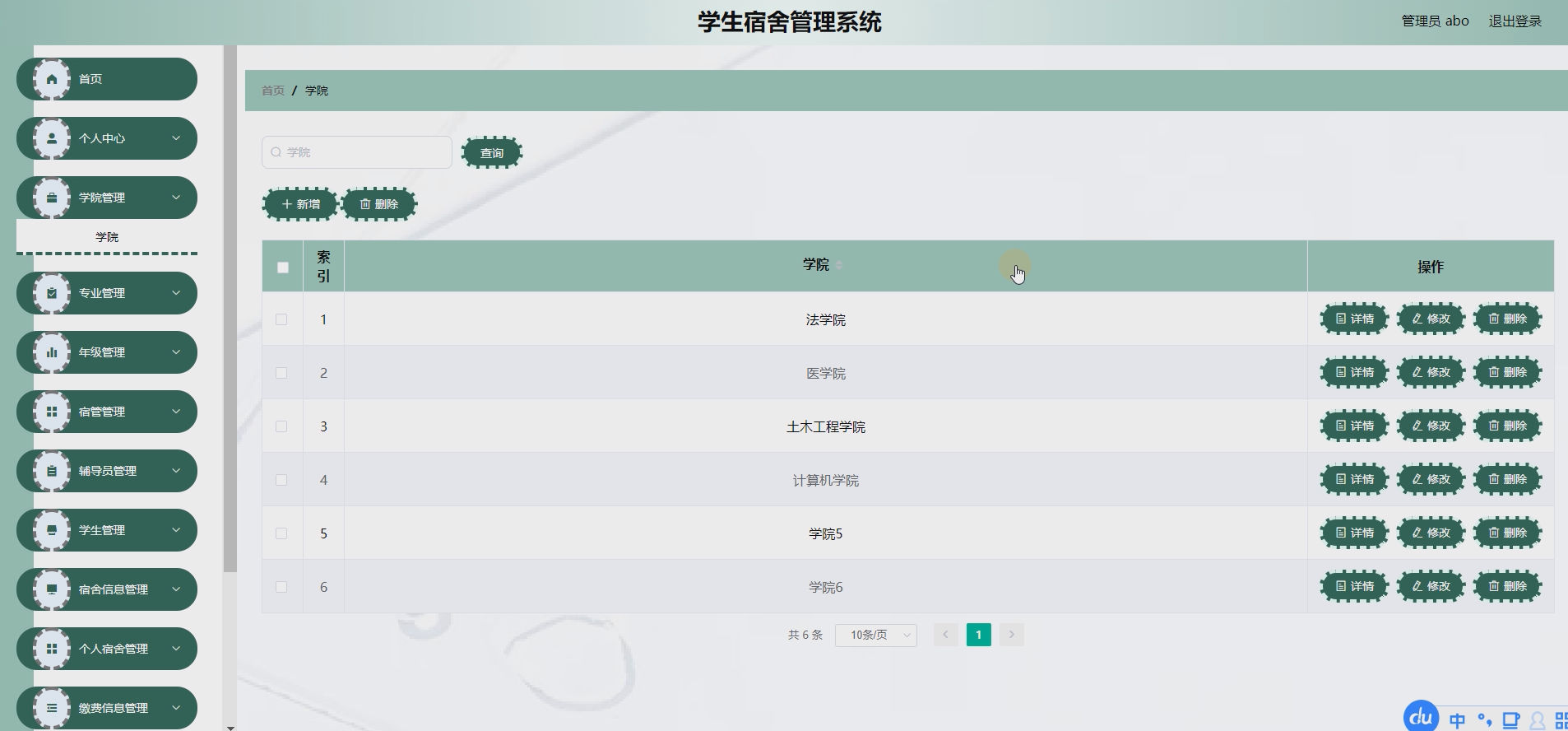Click the 查询 search button
Screen dimensions: 1568x731
(x=492, y=153)
